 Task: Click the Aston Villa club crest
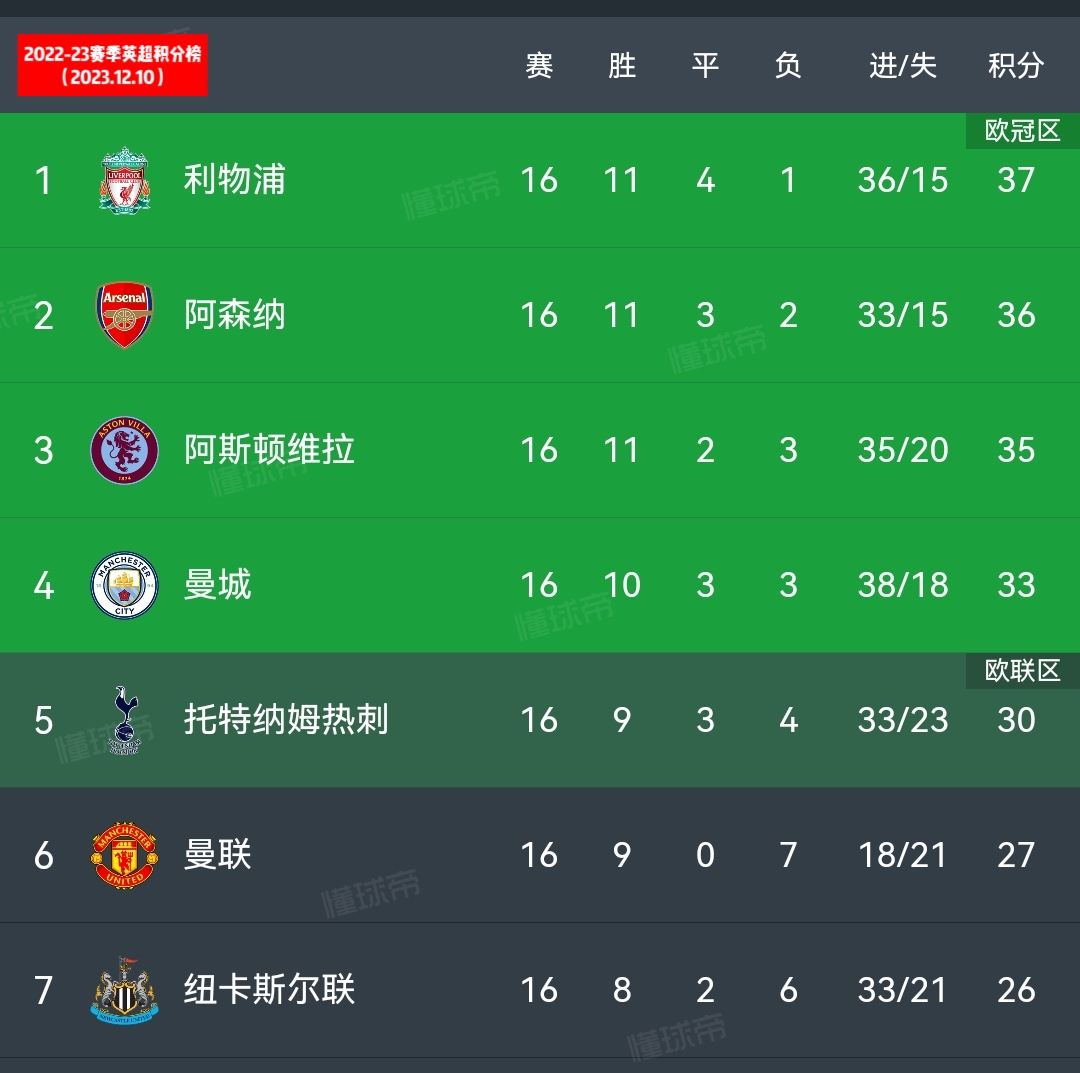(125, 450)
